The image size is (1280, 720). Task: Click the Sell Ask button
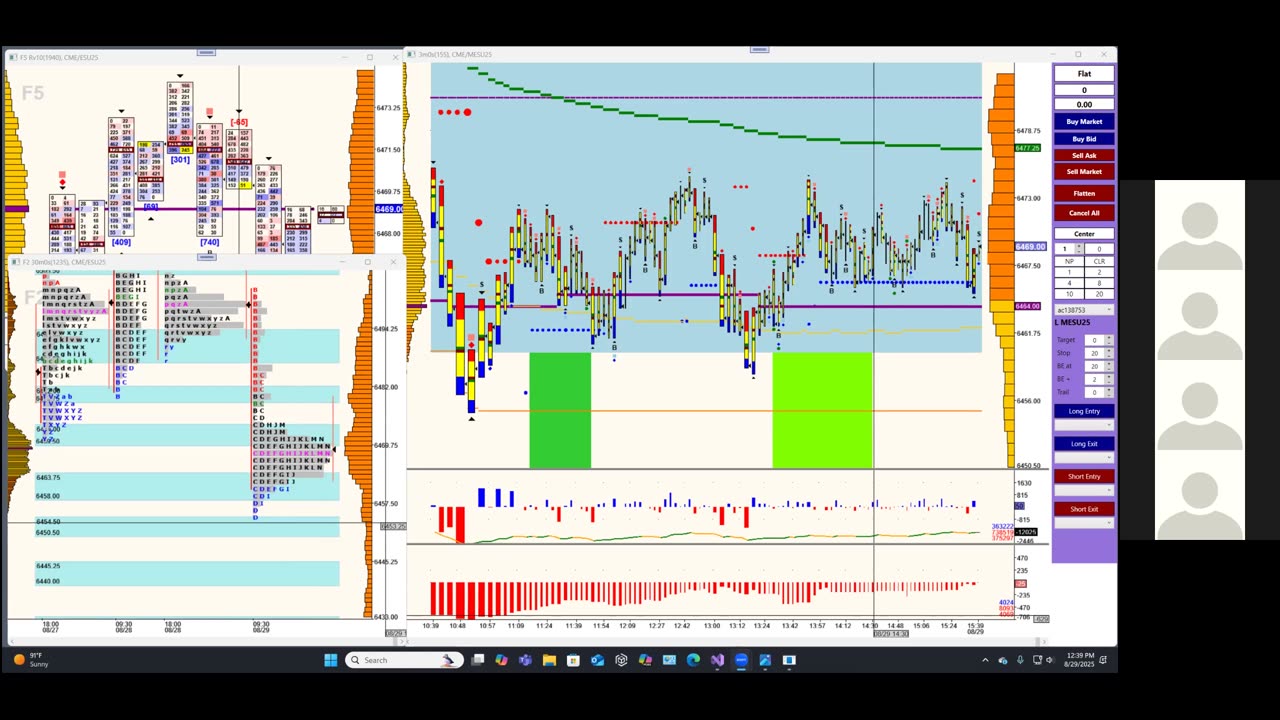coord(1084,155)
